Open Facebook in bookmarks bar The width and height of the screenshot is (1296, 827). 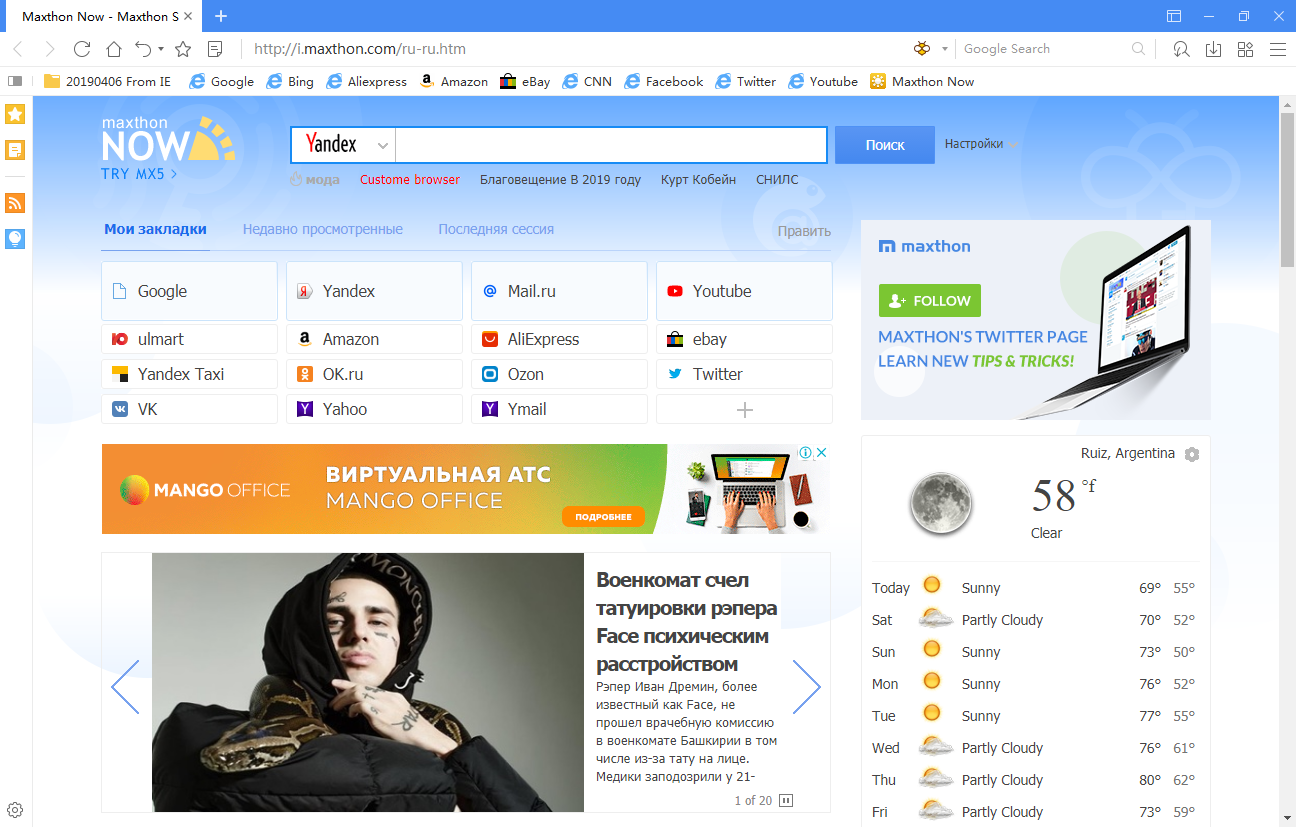click(x=663, y=81)
